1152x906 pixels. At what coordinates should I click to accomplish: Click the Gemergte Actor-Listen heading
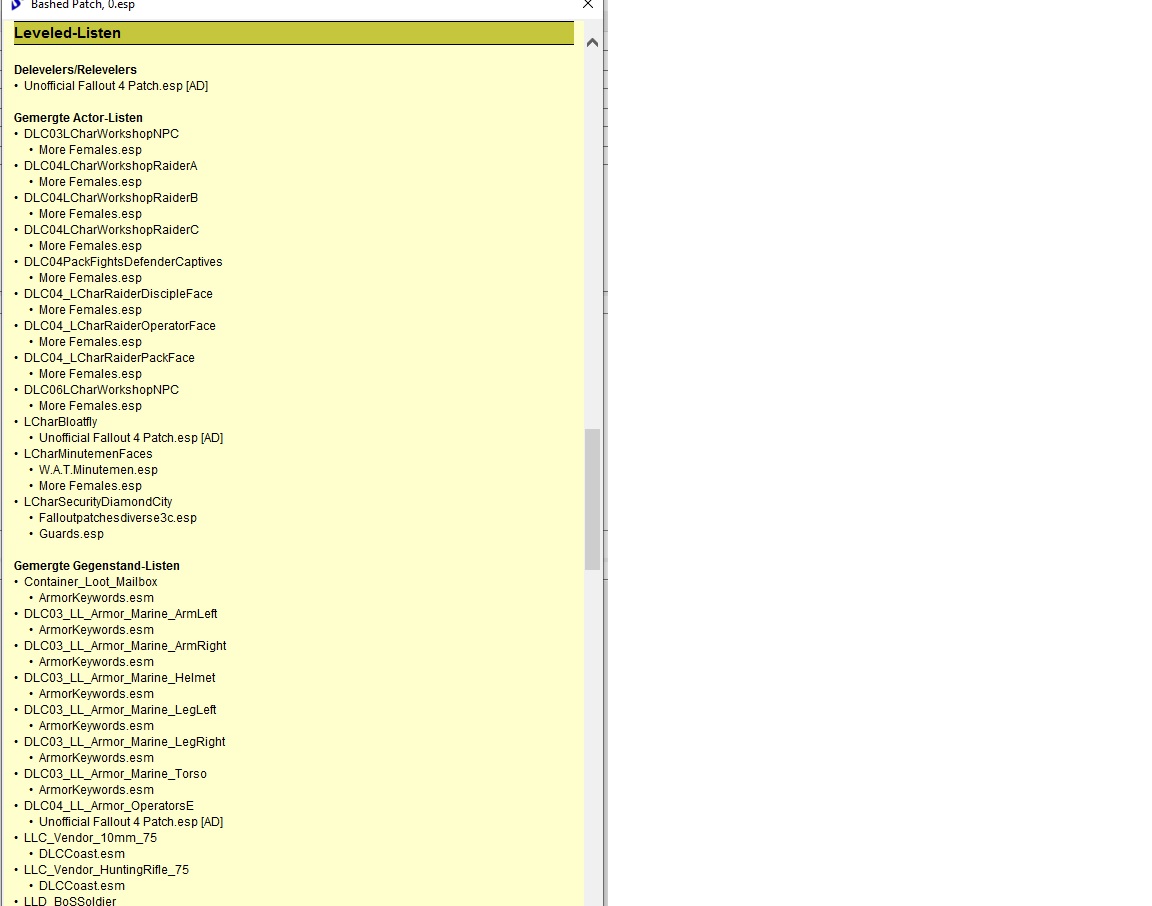pos(78,118)
